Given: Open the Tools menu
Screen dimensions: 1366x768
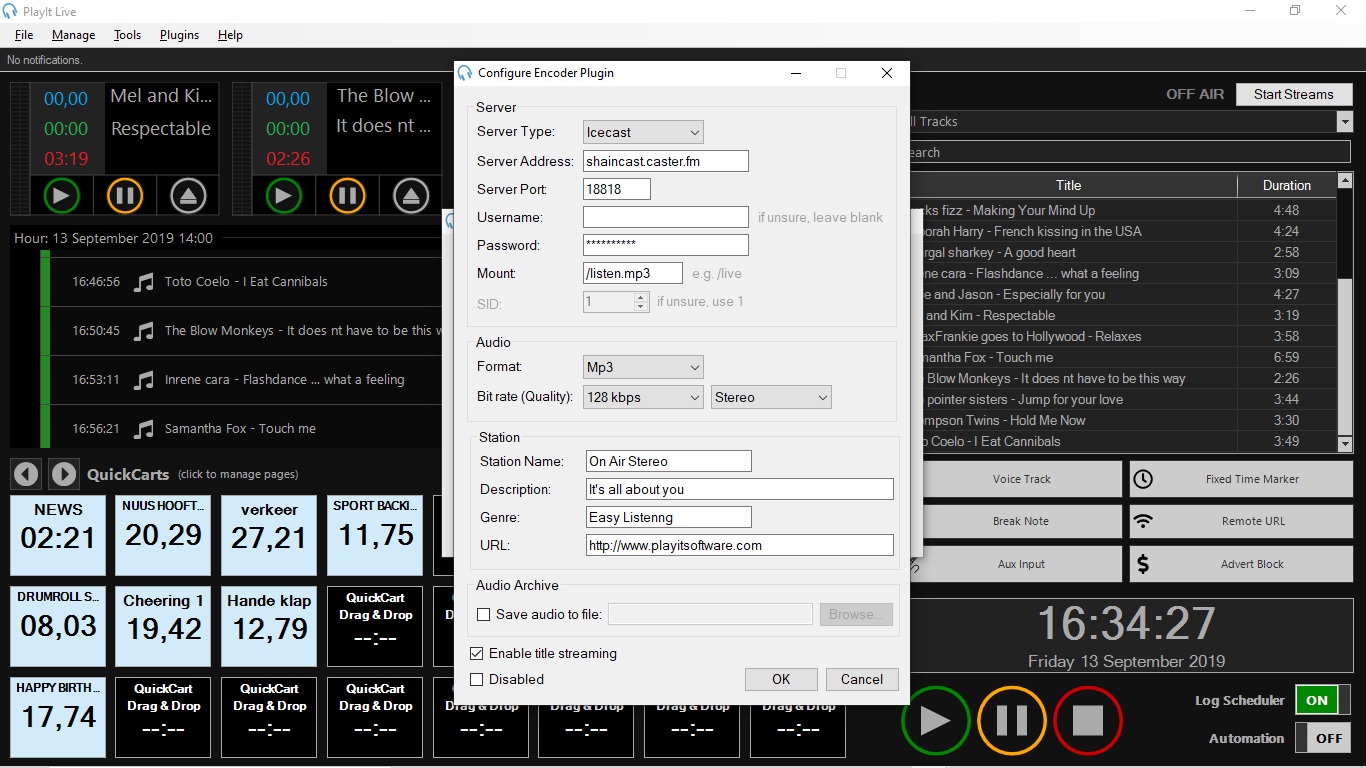Looking at the screenshot, I should coord(127,35).
